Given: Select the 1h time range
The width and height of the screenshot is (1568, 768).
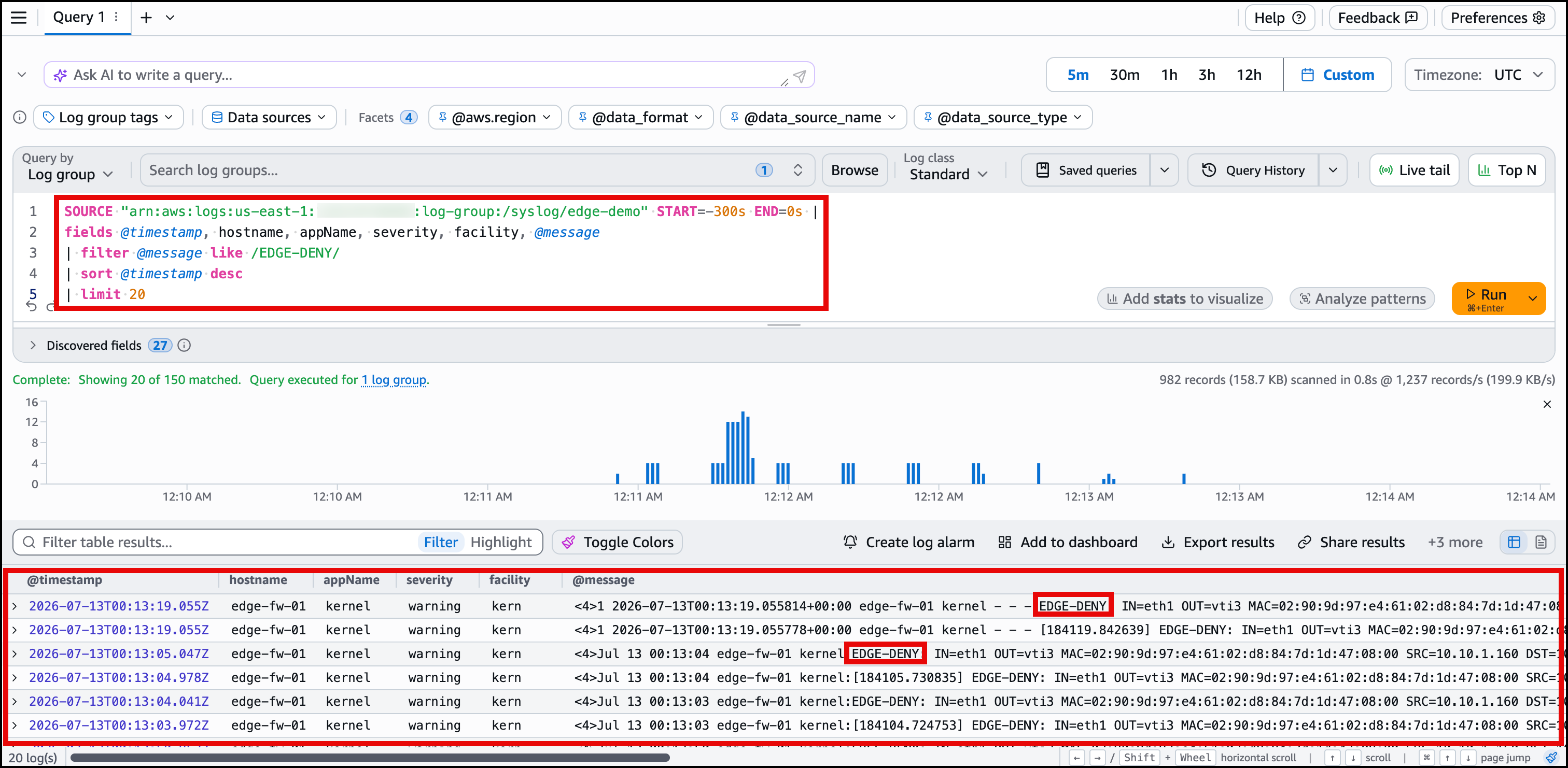Looking at the screenshot, I should tap(1169, 75).
